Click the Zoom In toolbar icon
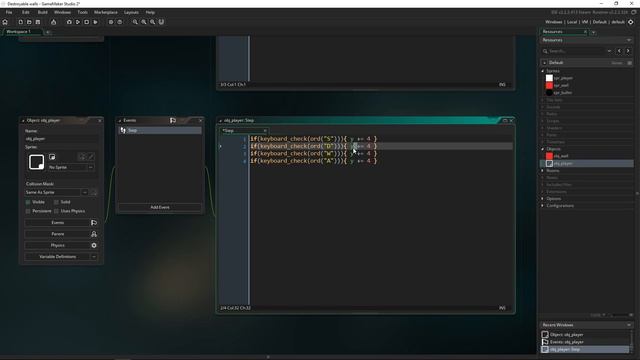The image size is (640, 360). (x=152, y=22)
